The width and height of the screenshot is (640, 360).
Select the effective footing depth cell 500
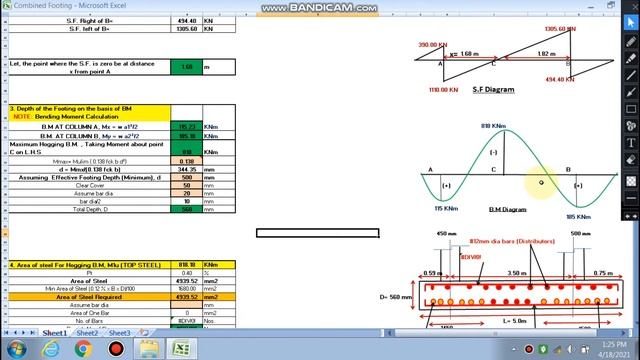tap(187, 178)
